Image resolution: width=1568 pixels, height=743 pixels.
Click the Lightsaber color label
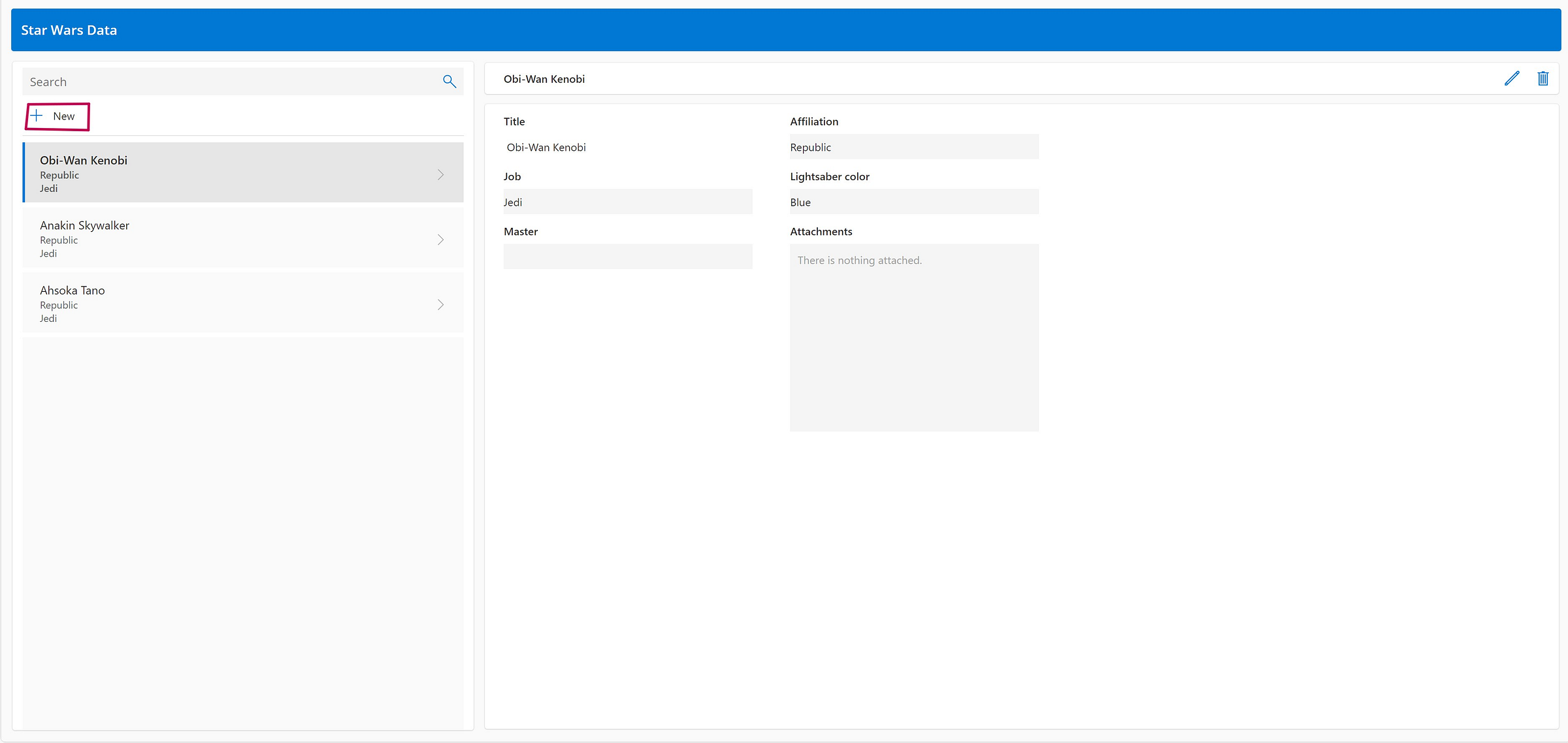(830, 176)
